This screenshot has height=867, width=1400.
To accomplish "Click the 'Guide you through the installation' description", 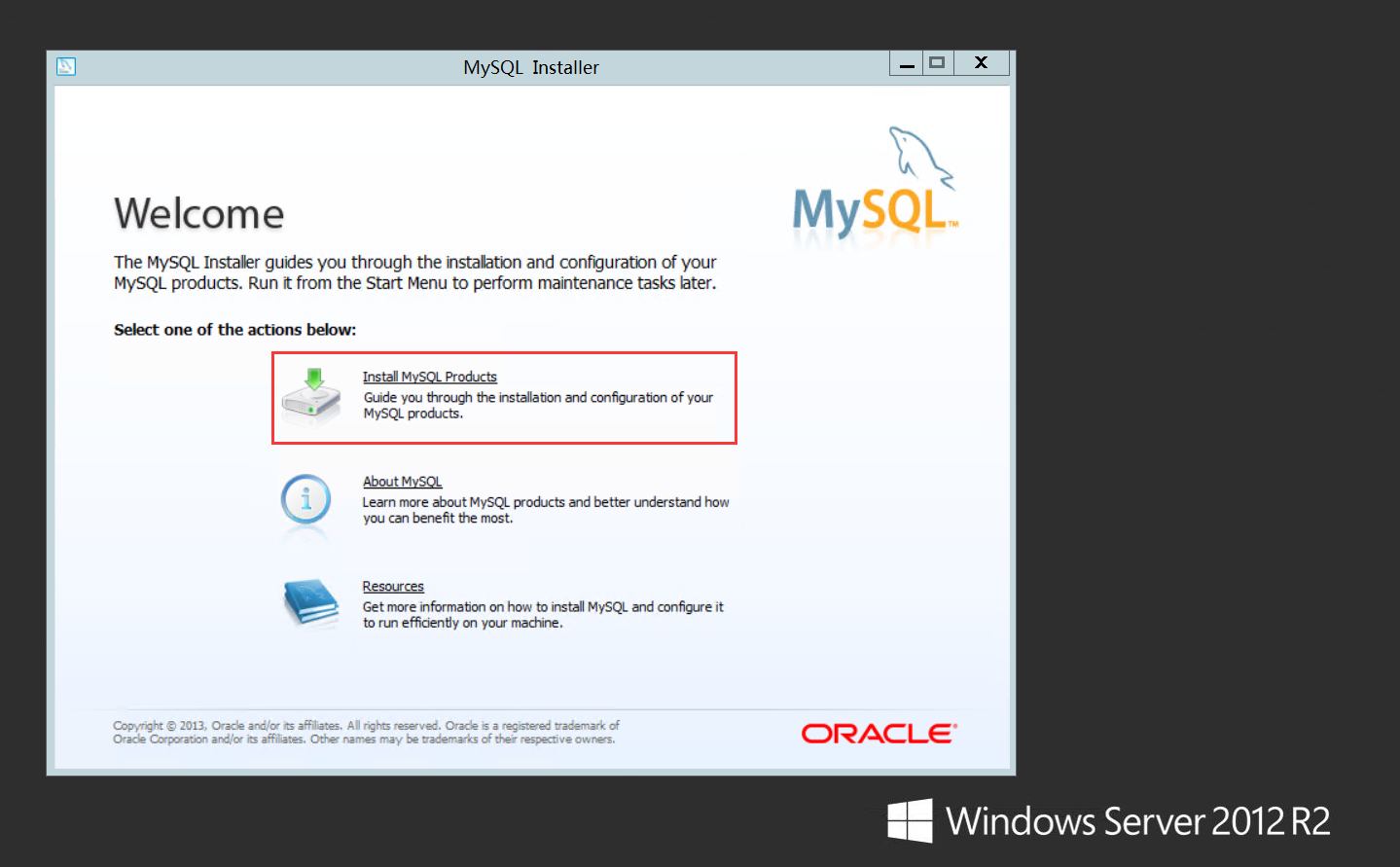I will pyautogui.click(x=538, y=406).
